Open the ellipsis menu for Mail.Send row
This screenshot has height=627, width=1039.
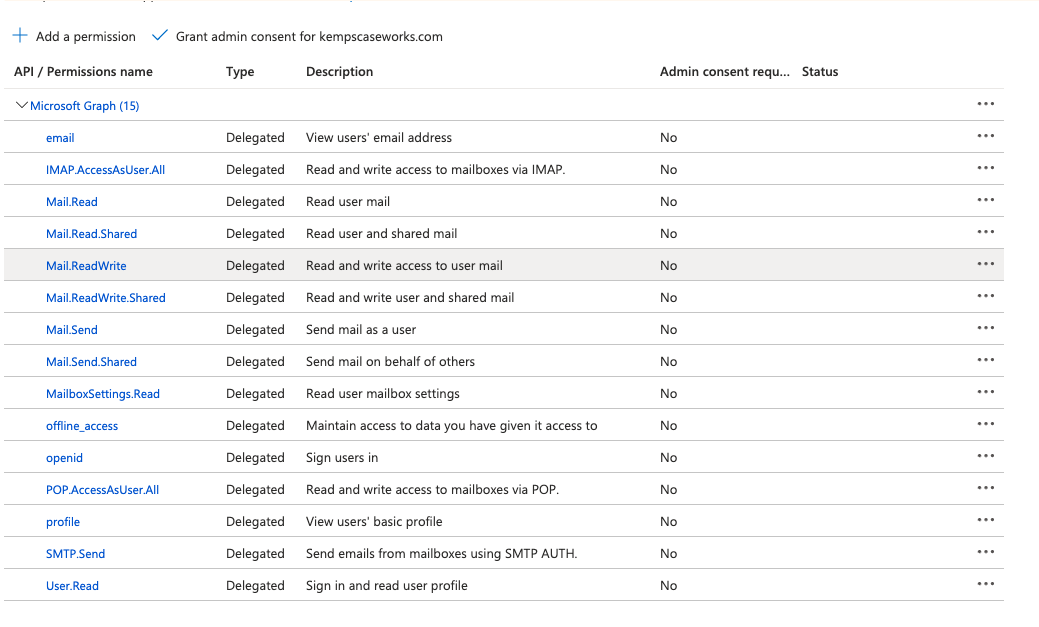coord(986,328)
